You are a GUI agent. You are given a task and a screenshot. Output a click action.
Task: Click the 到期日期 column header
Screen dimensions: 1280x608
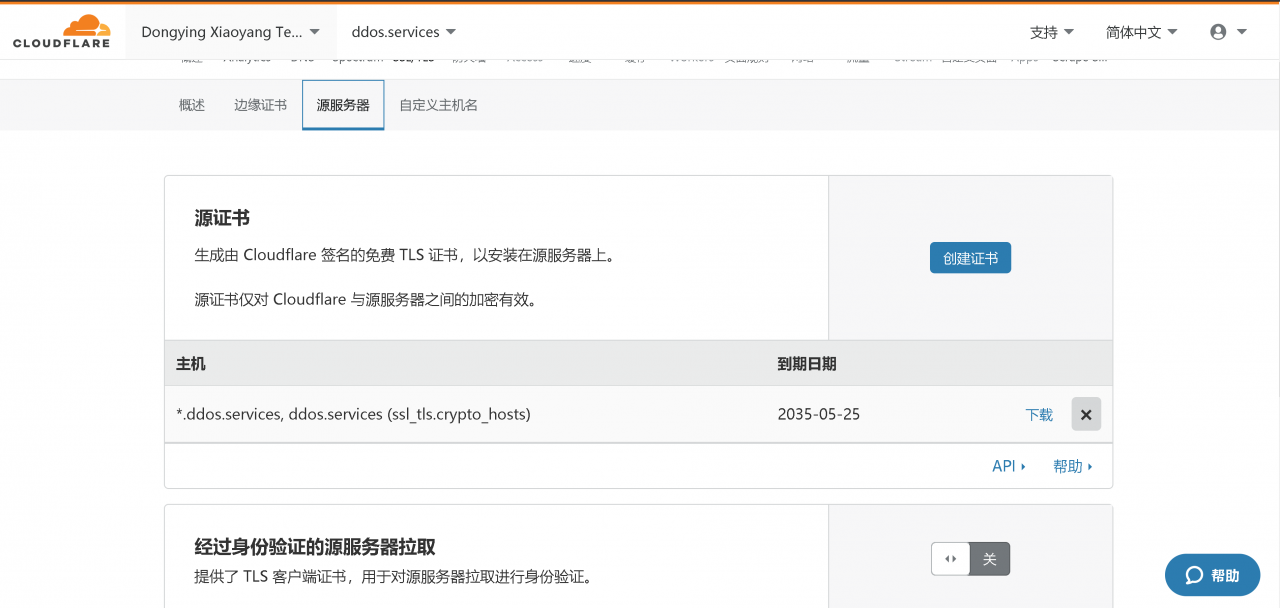click(807, 364)
